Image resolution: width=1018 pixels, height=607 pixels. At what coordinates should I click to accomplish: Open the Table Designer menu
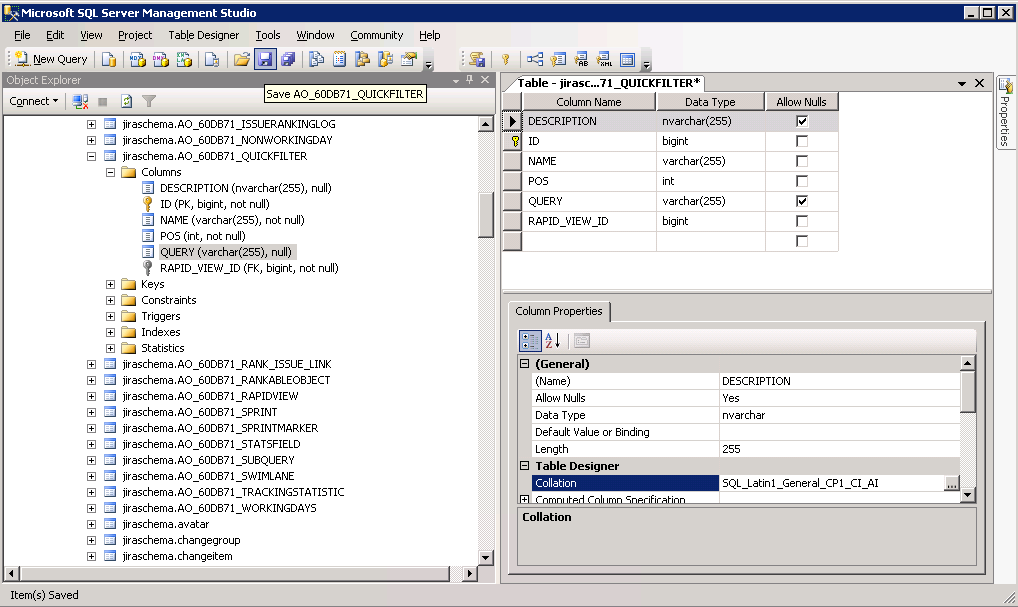click(x=203, y=35)
